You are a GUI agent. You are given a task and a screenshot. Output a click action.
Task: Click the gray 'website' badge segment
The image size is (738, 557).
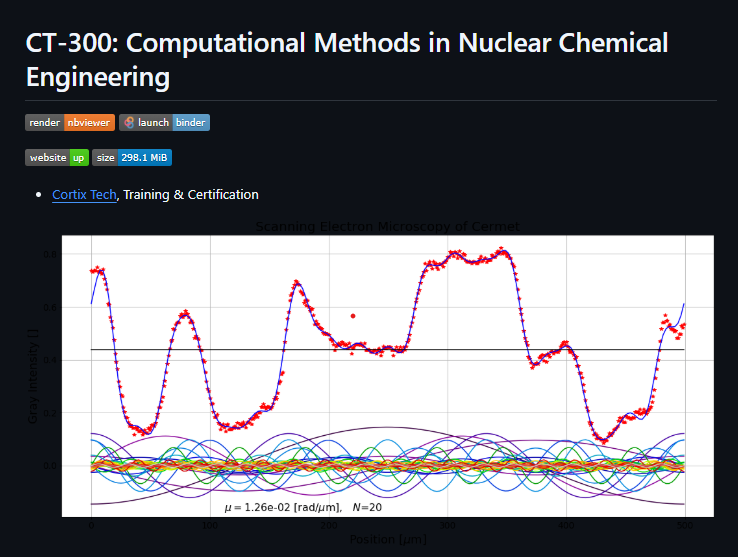tap(48, 158)
